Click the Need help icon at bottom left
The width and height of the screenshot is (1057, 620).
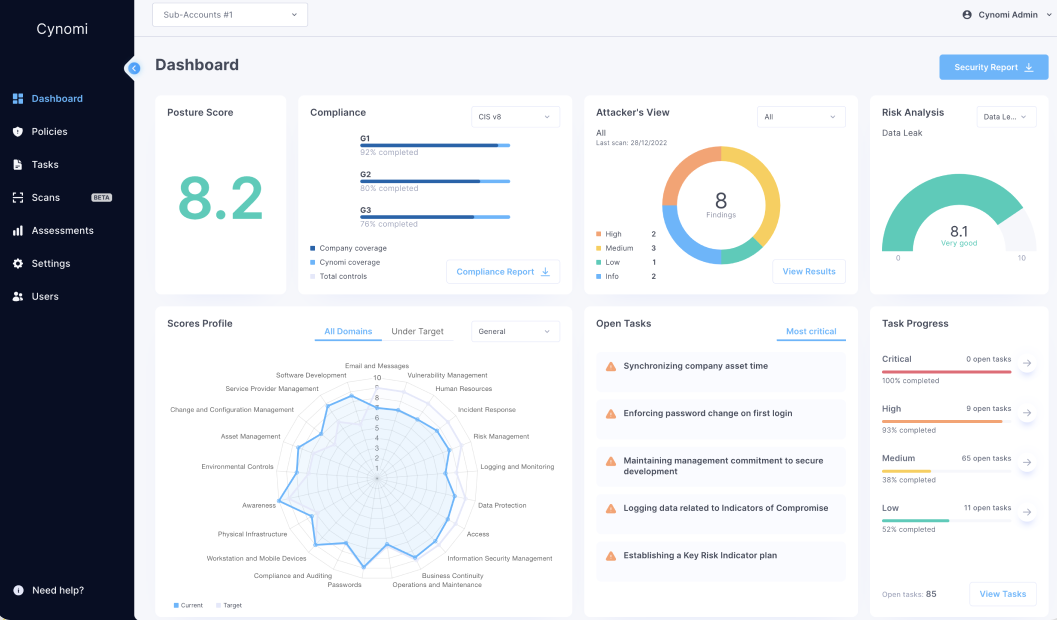(18, 590)
